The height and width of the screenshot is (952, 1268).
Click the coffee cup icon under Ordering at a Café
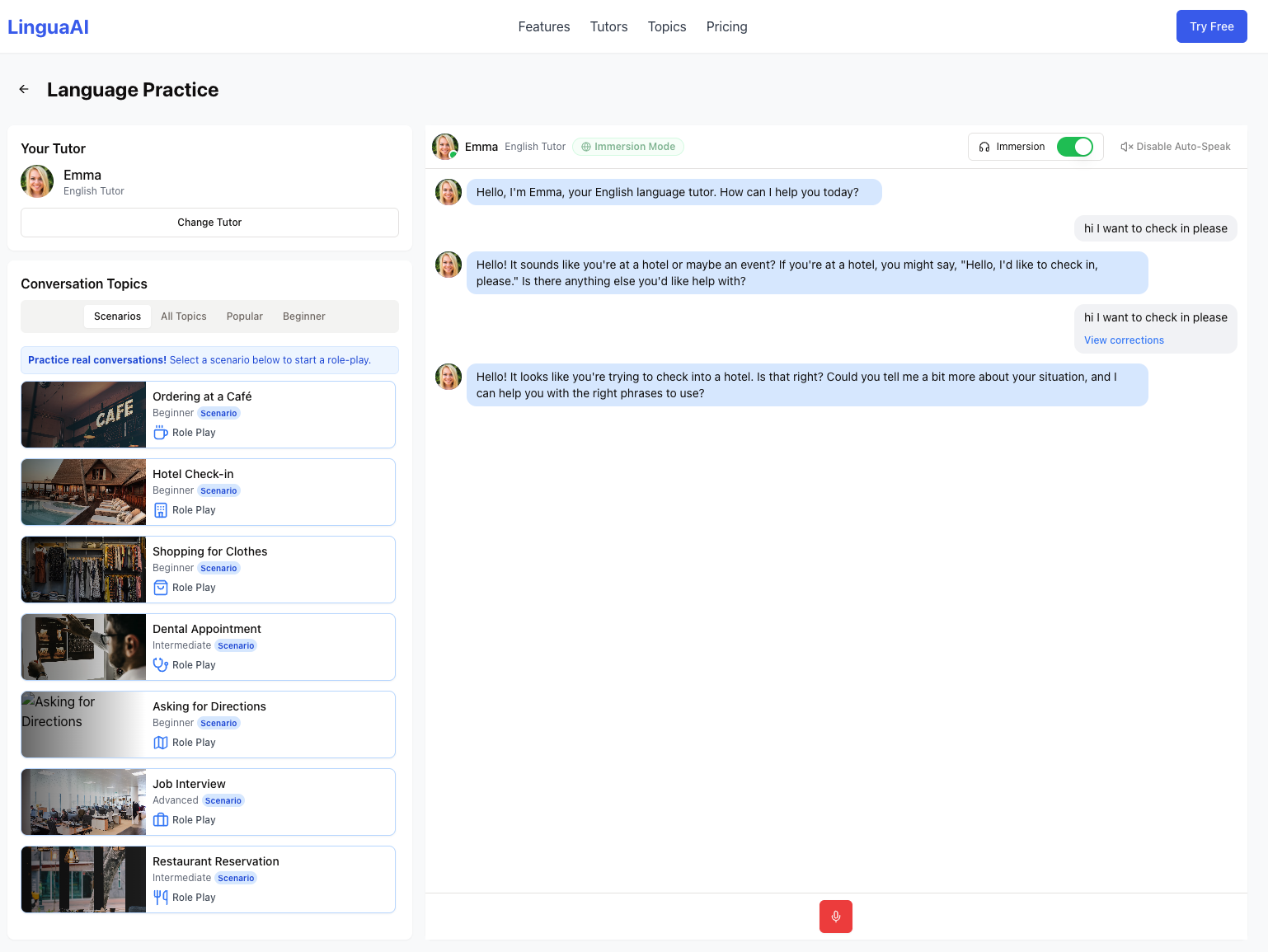[161, 433]
